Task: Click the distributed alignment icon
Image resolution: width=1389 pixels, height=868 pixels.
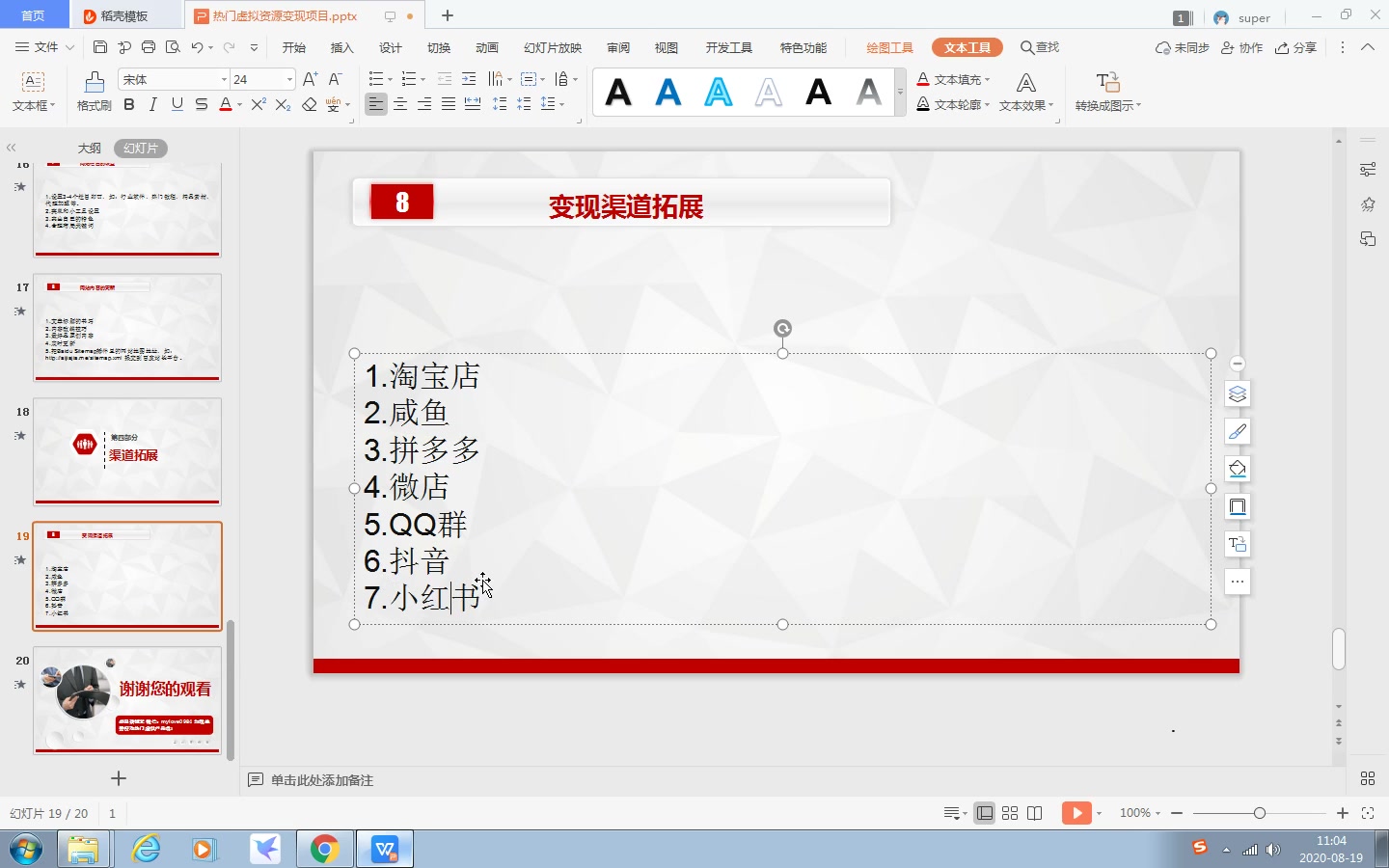Action: (x=473, y=104)
